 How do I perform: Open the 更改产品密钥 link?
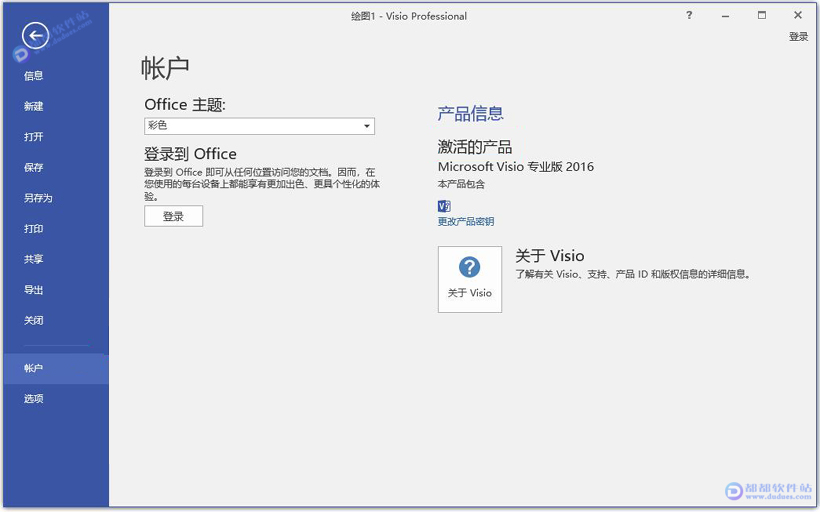tap(465, 222)
